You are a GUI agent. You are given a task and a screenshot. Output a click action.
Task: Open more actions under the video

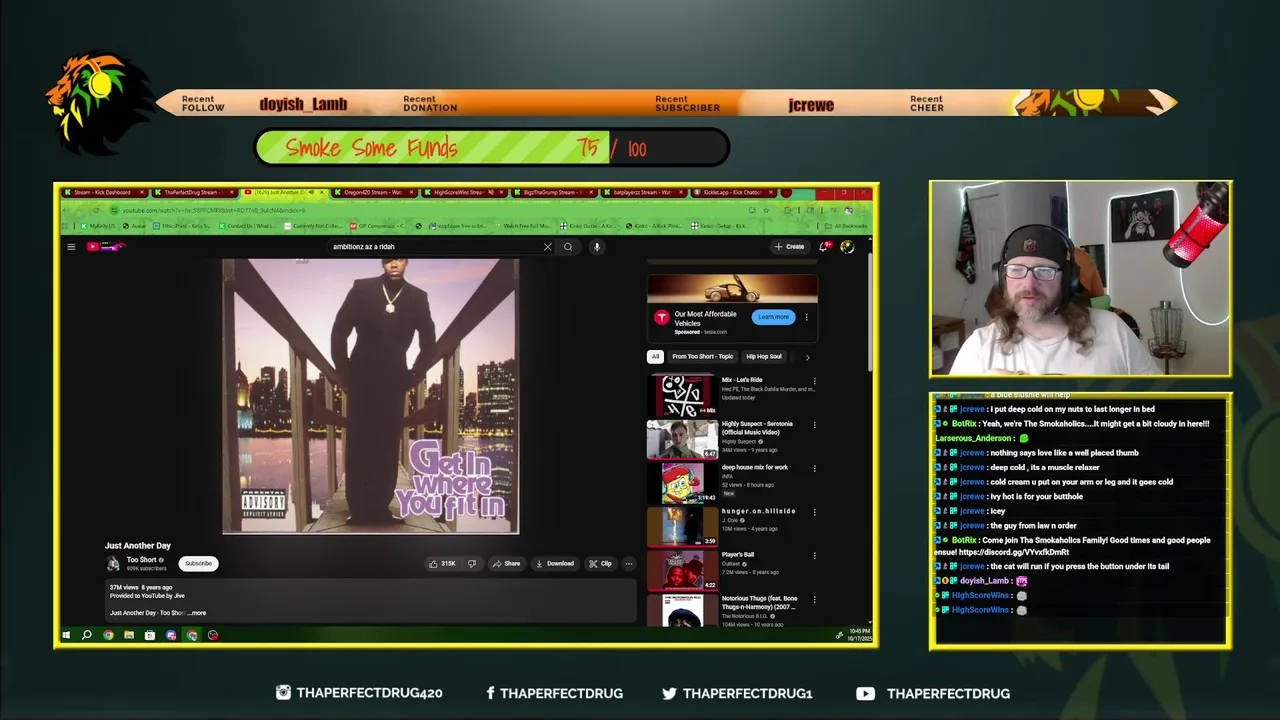pos(628,563)
